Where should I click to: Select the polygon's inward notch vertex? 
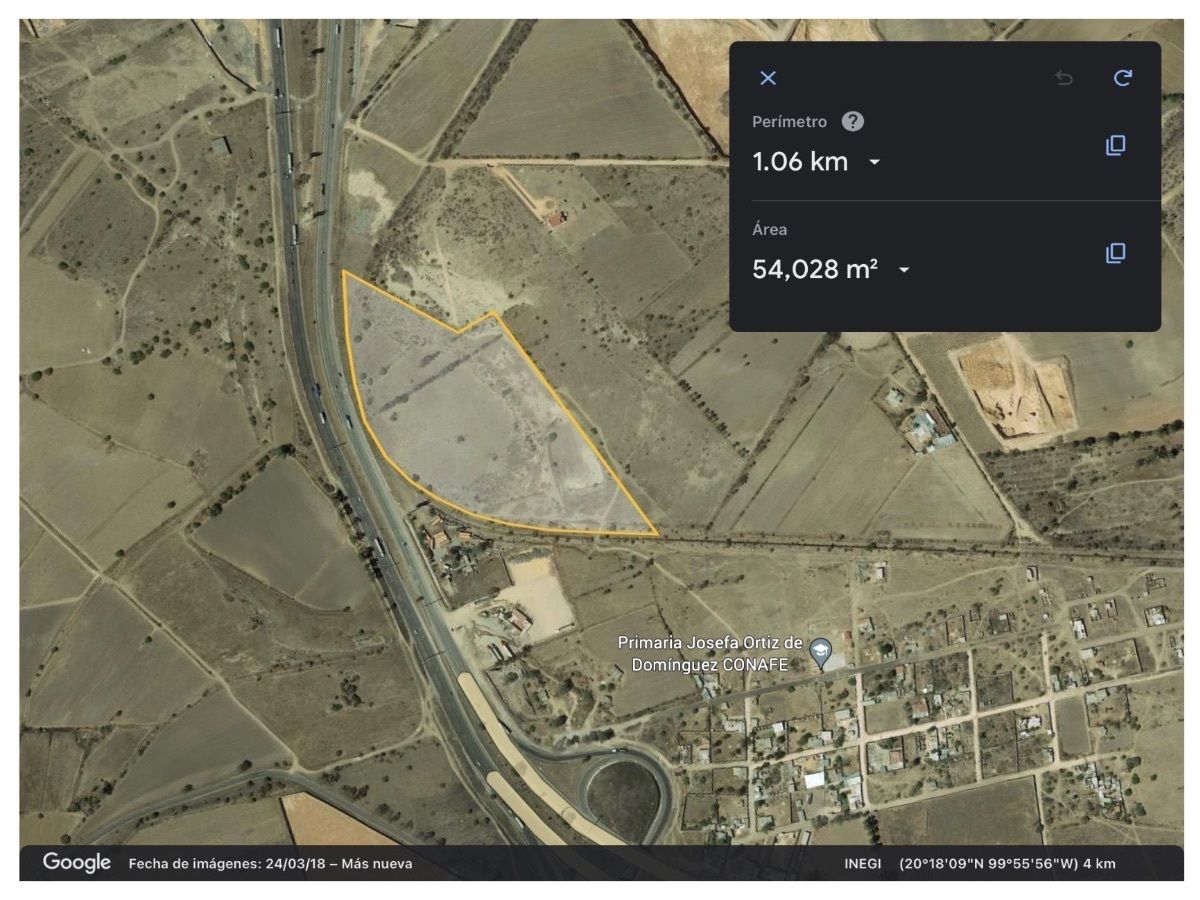coord(458,331)
